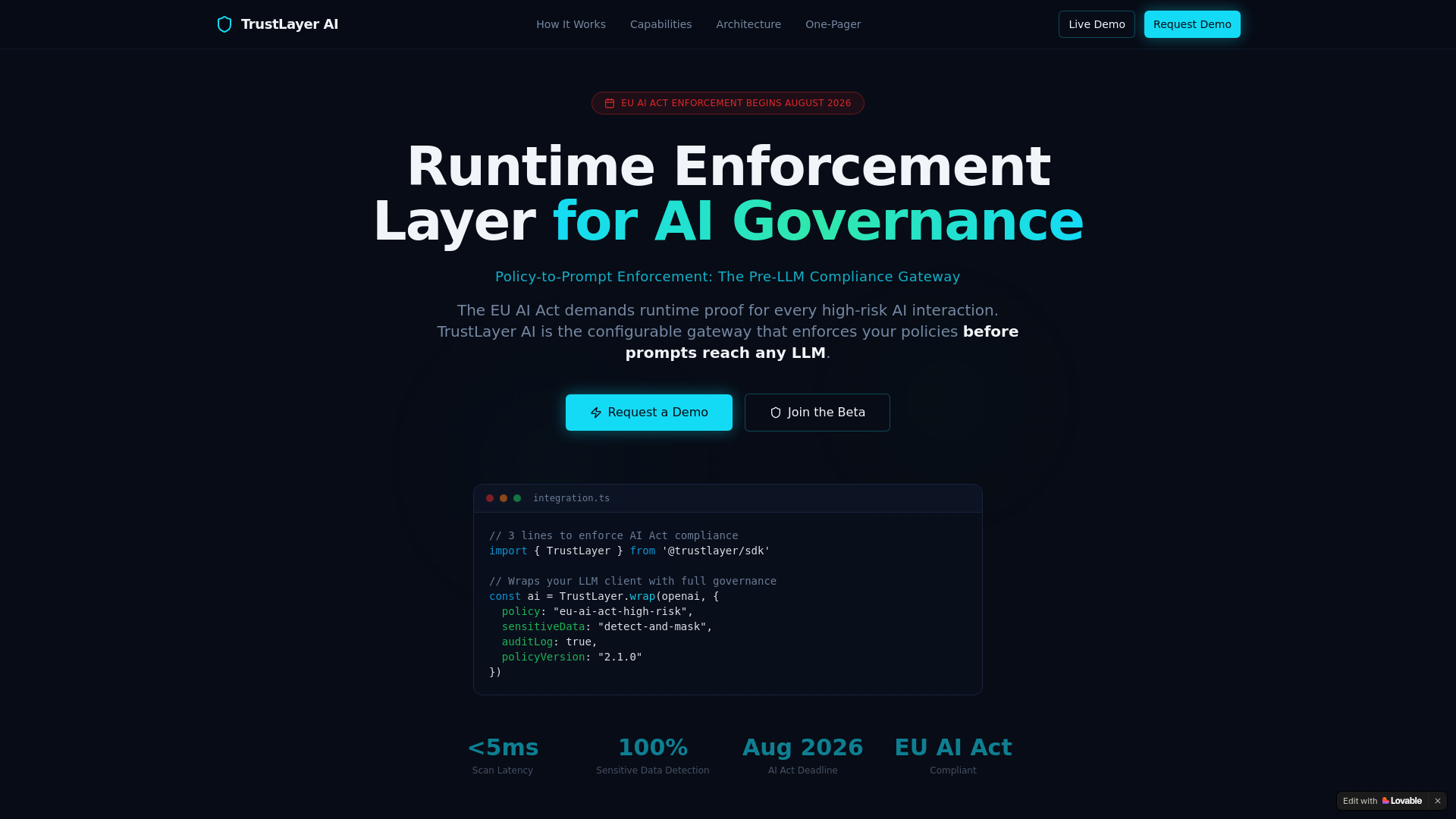Click the Compliant label
Image resolution: width=1456 pixels, height=819 pixels.
[953, 770]
